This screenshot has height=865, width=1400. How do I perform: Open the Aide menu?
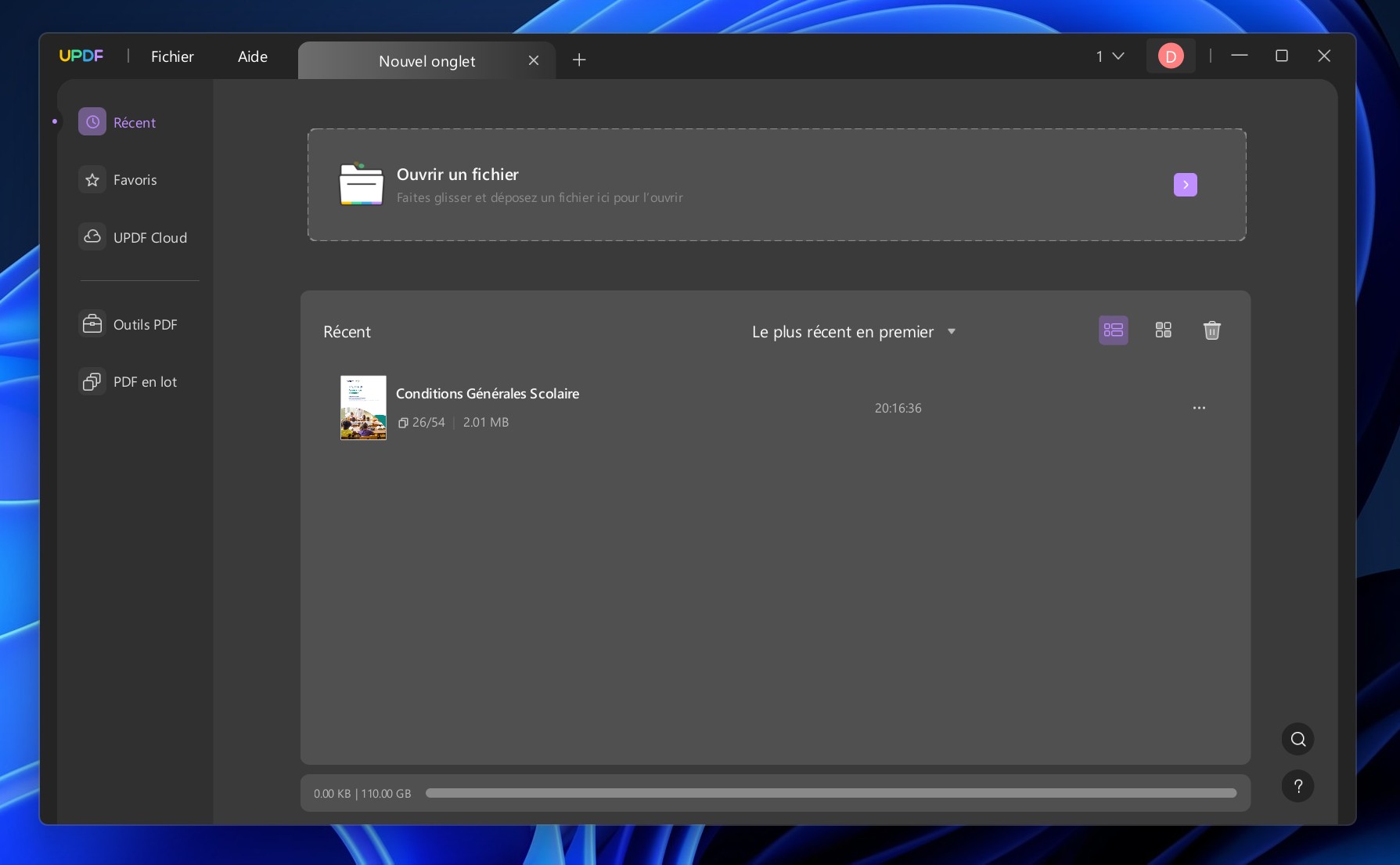tap(252, 56)
